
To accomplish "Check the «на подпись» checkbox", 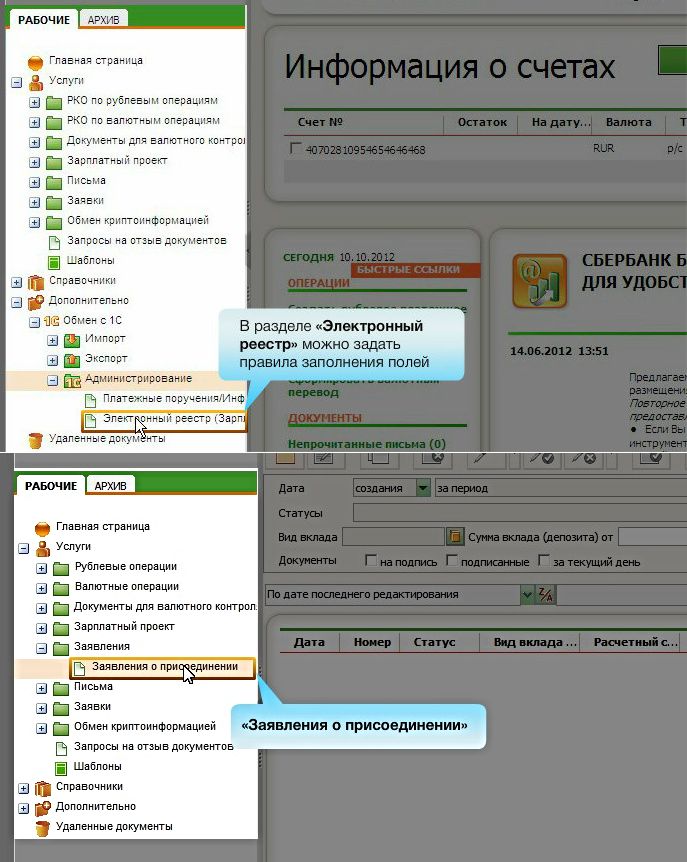I will (x=372, y=561).
